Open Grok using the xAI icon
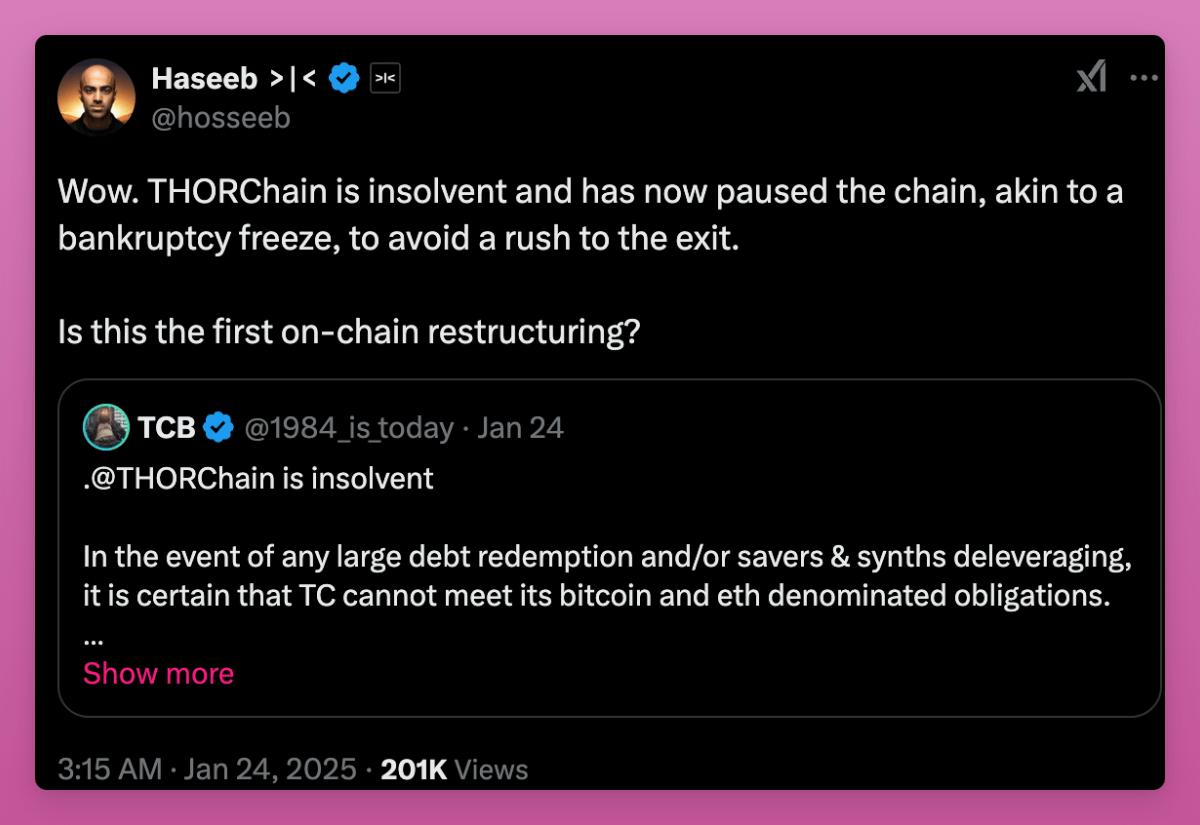 tap(1091, 77)
